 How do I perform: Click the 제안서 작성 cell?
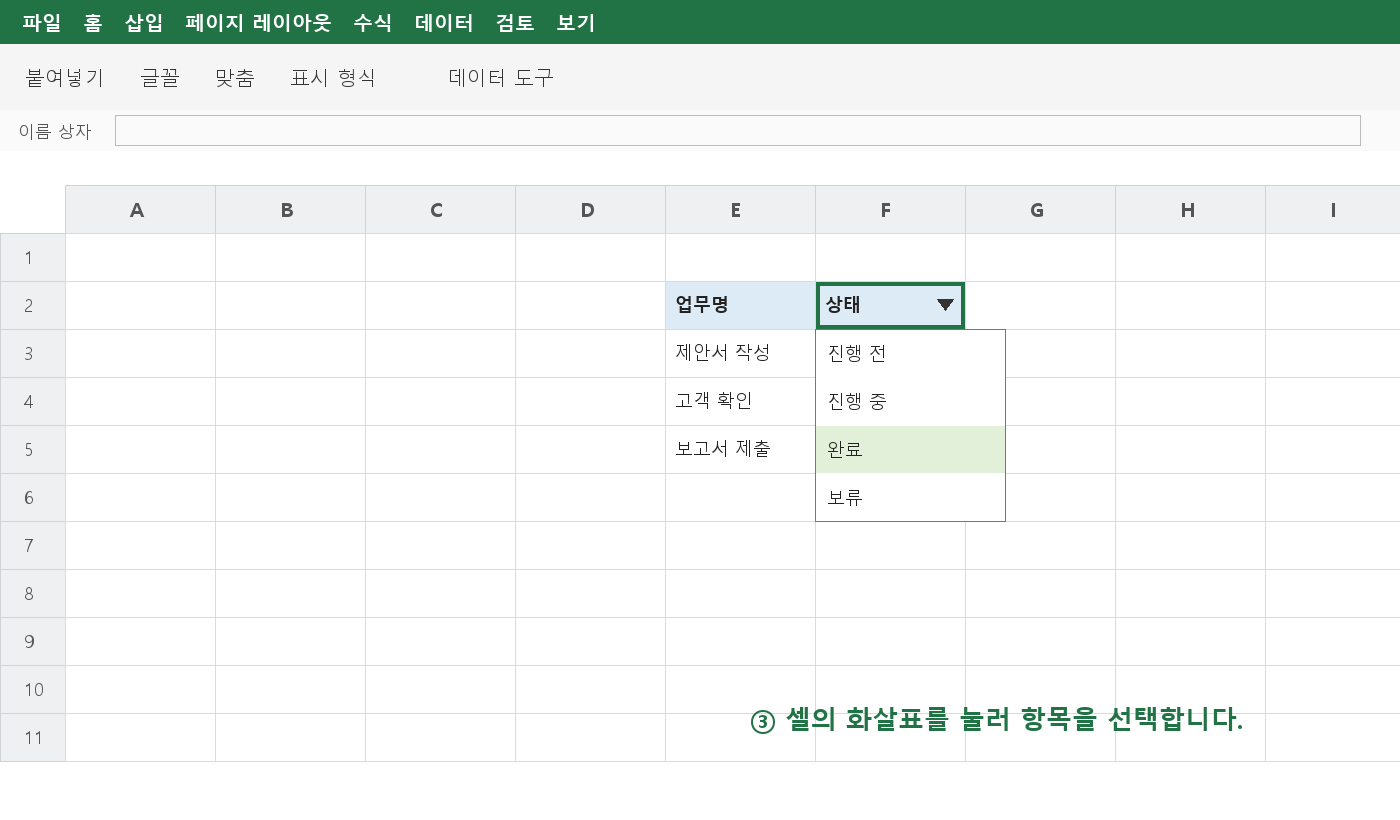coord(741,354)
